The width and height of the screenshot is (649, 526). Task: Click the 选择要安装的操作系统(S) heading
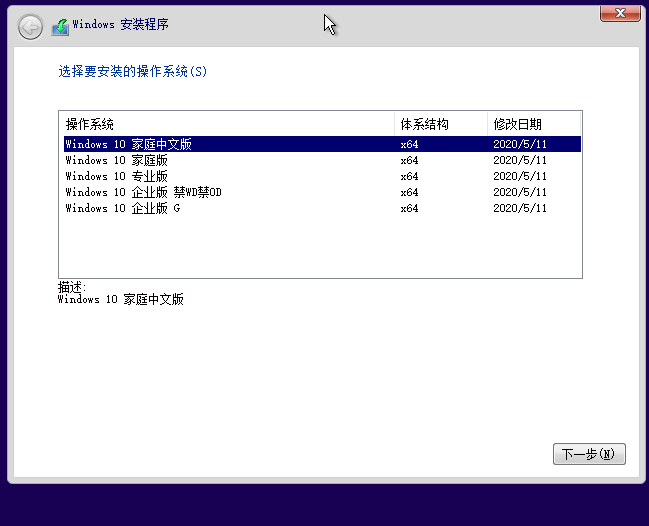[132, 71]
